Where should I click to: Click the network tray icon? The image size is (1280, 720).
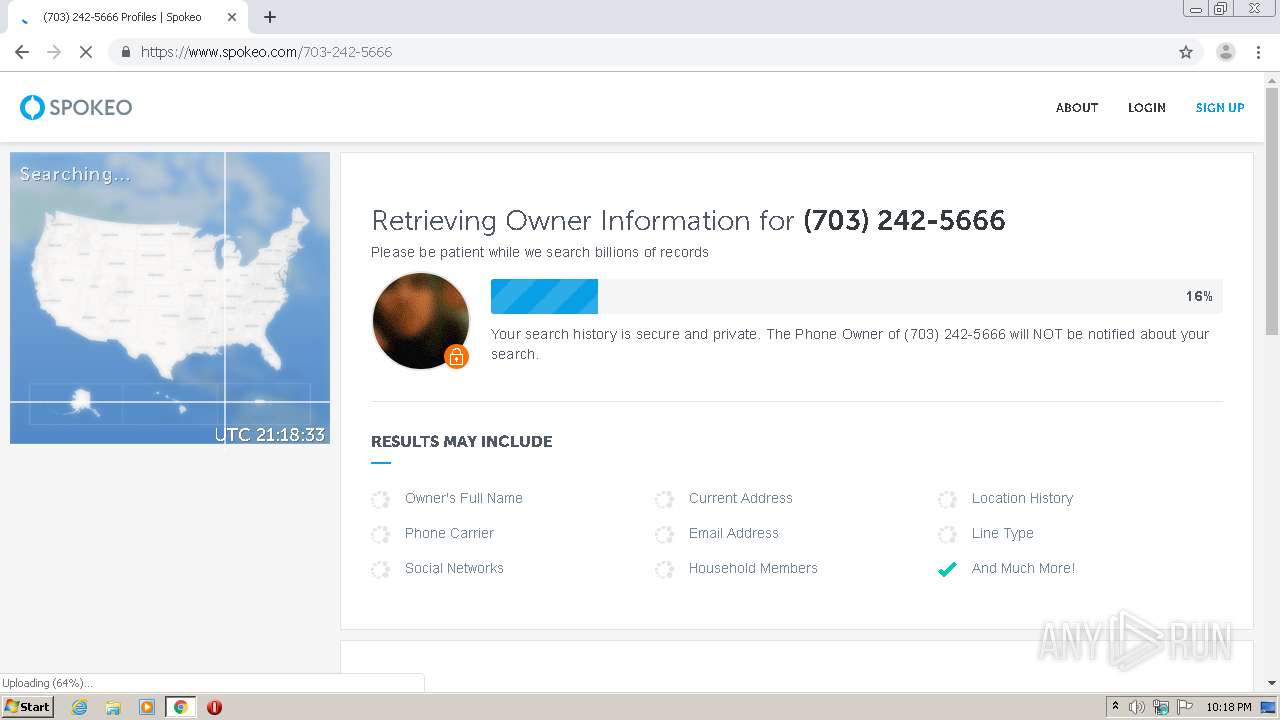(x=1161, y=707)
